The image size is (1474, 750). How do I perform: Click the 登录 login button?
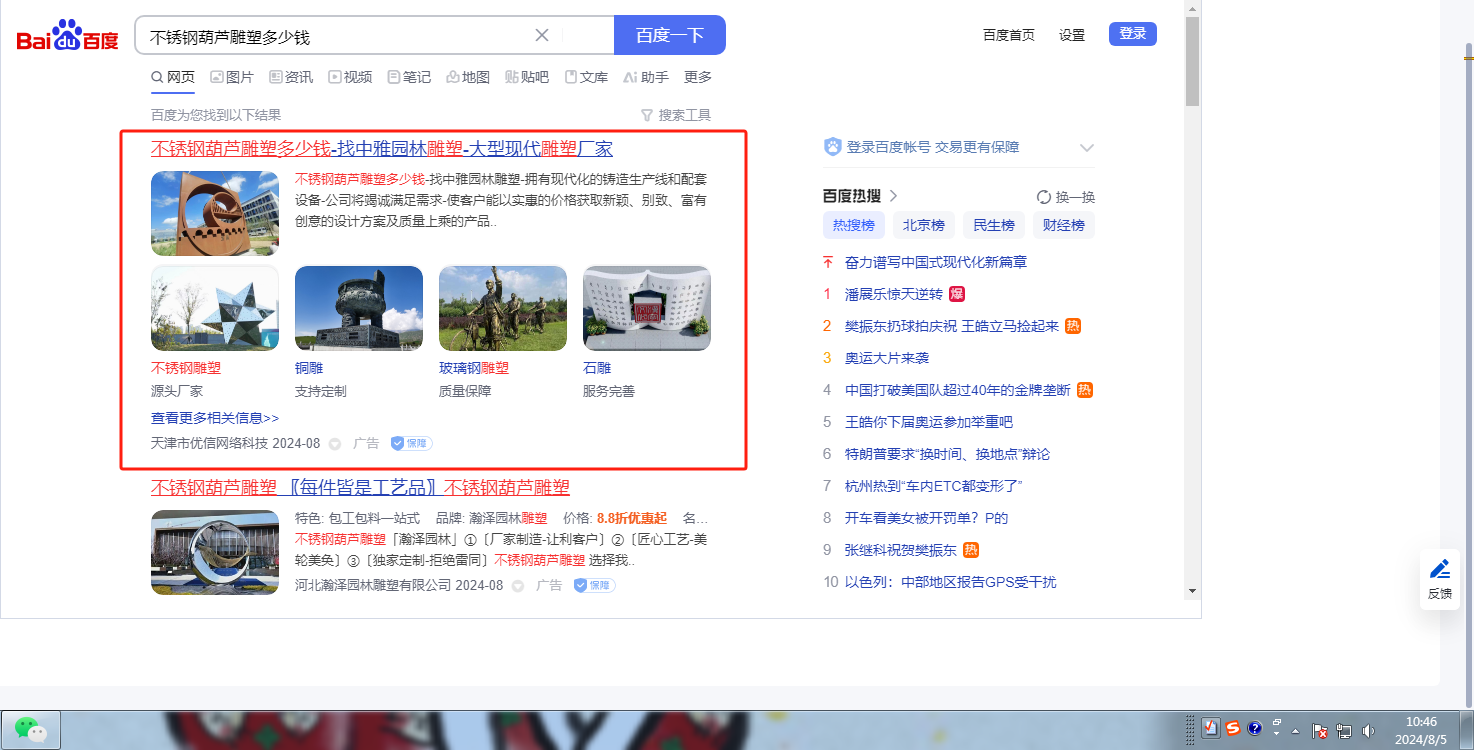[1133, 34]
